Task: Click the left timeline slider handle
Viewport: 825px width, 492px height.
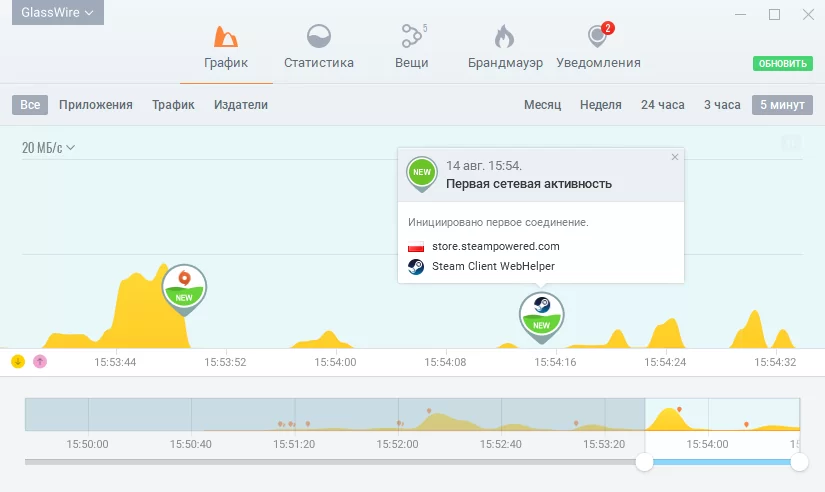Action: pyautogui.click(x=645, y=462)
